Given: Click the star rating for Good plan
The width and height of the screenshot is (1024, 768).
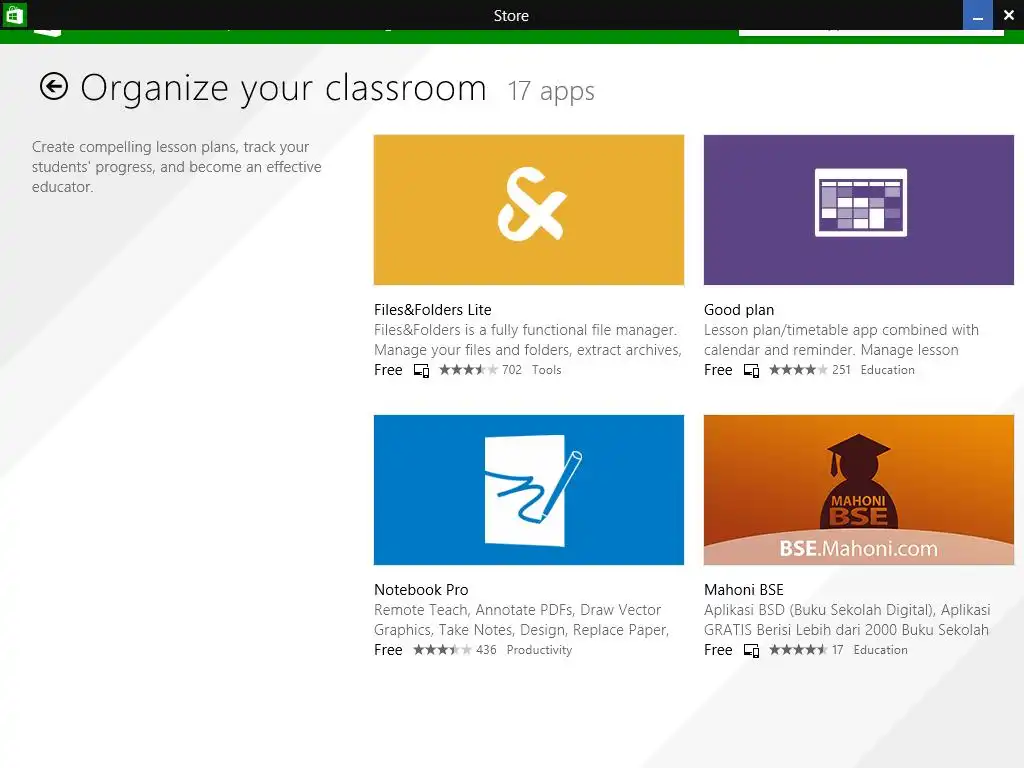Looking at the screenshot, I should pyautogui.click(x=798, y=370).
